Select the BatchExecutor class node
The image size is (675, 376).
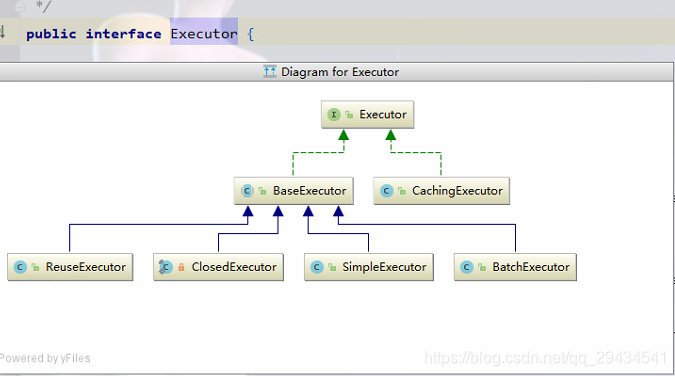515,267
